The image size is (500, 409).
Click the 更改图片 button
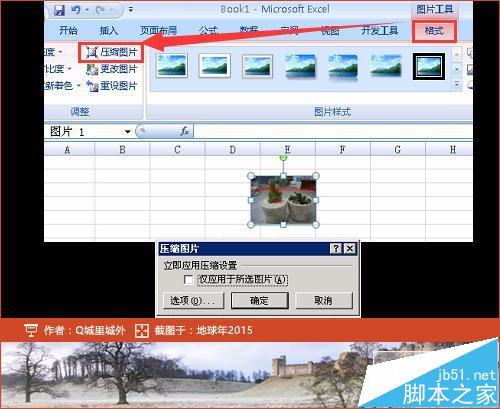tap(112, 69)
